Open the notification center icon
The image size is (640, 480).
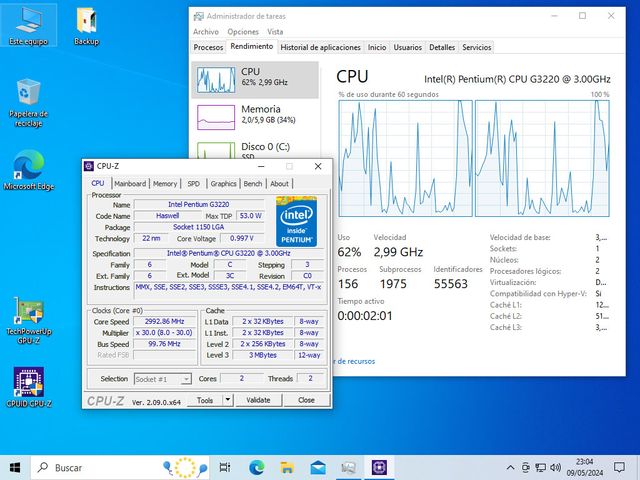click(x=619, y=467)
